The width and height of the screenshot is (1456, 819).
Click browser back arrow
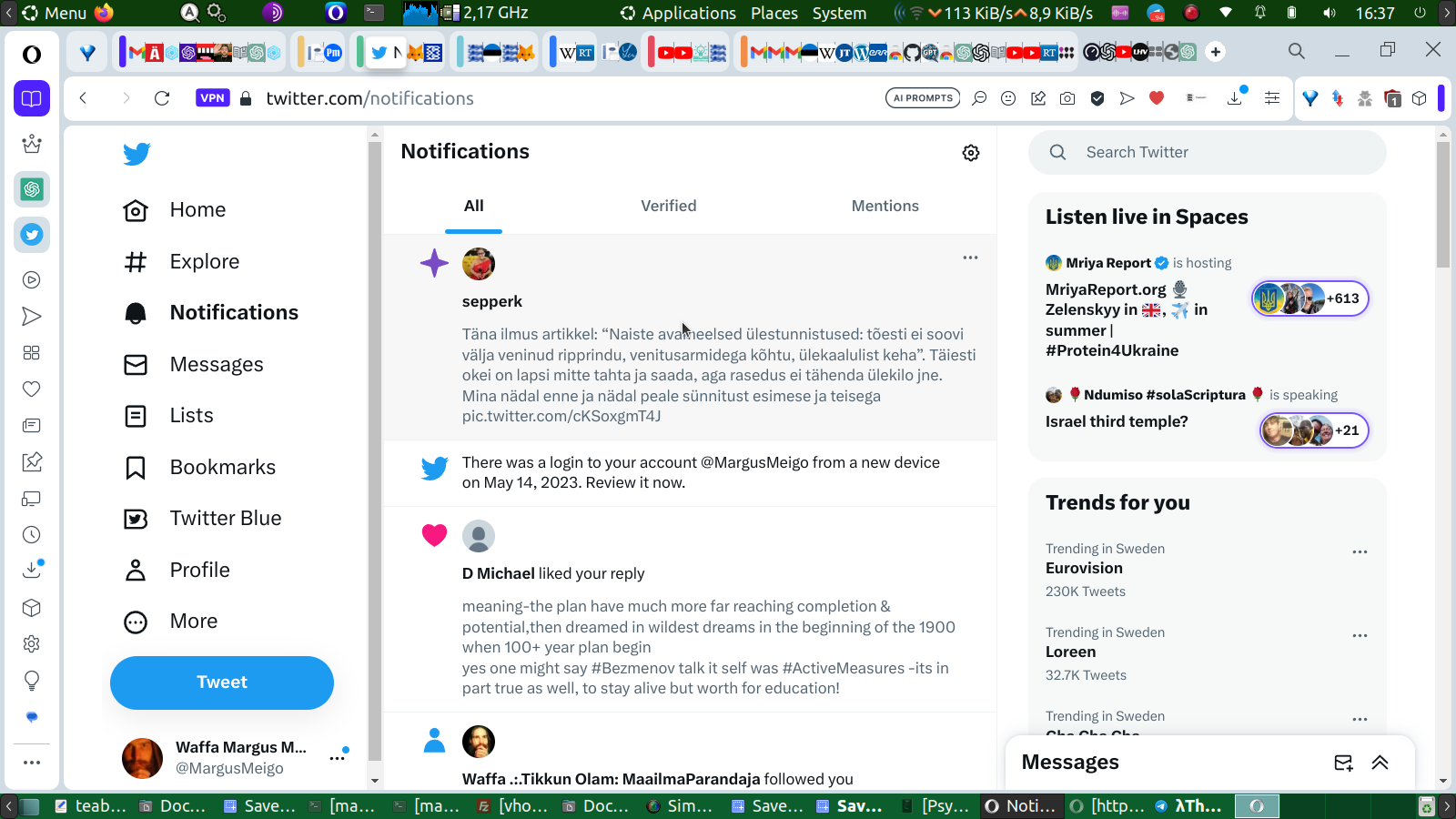click(83, 98)
